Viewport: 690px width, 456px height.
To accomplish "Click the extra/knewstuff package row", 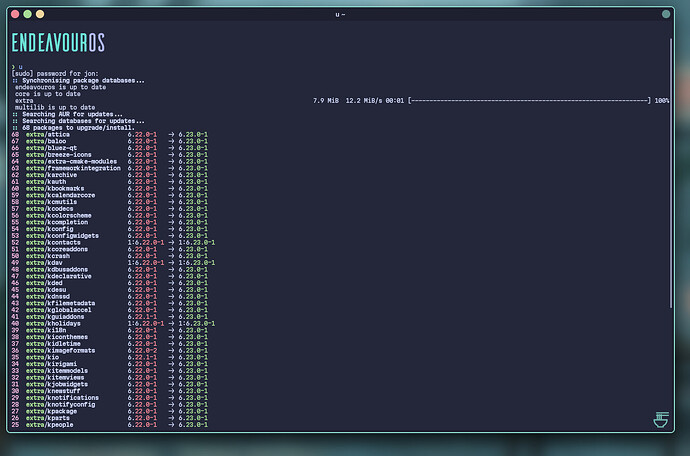I will pyautogui.click(x=110, y=391).
